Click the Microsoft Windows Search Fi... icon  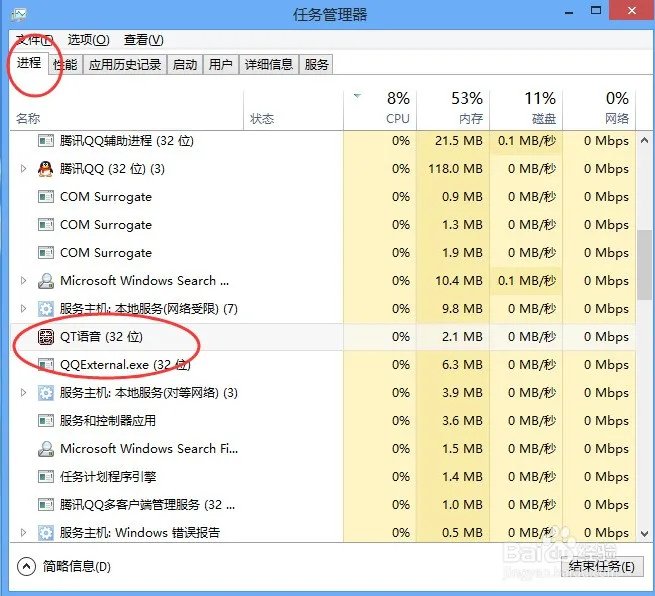tap(46, 449)
